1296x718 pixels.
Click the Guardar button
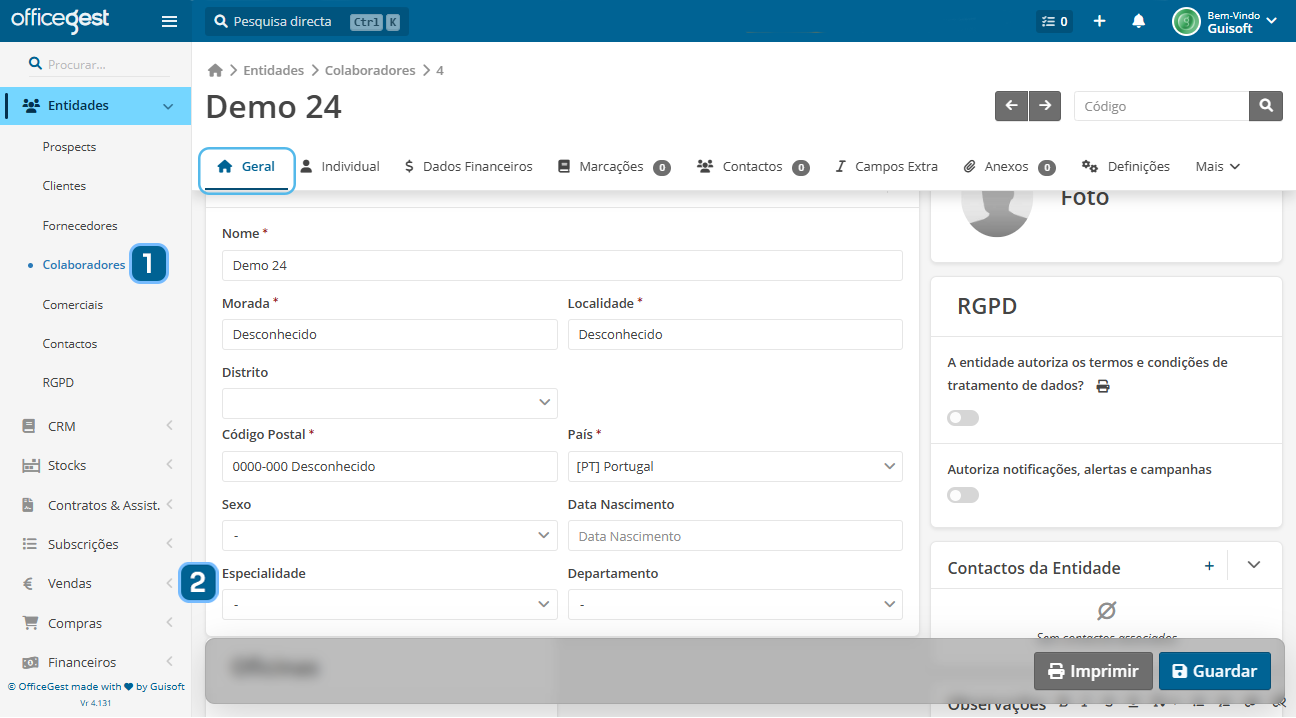1214,671
